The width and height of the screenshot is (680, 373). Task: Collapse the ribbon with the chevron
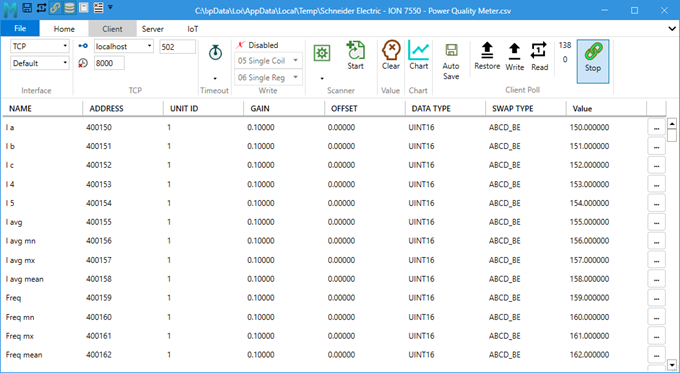point(671,29)
